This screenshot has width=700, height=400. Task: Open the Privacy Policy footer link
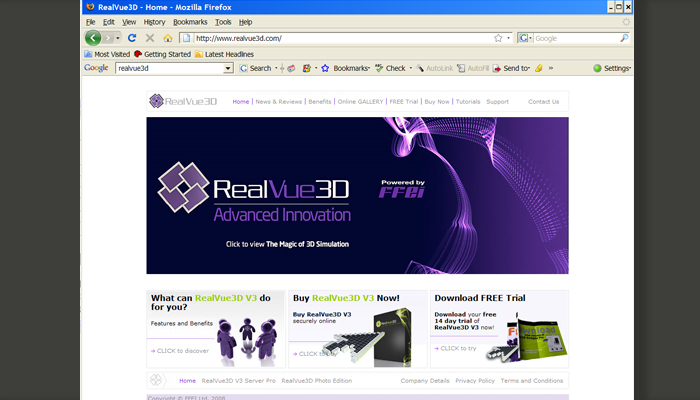[475, 381]
